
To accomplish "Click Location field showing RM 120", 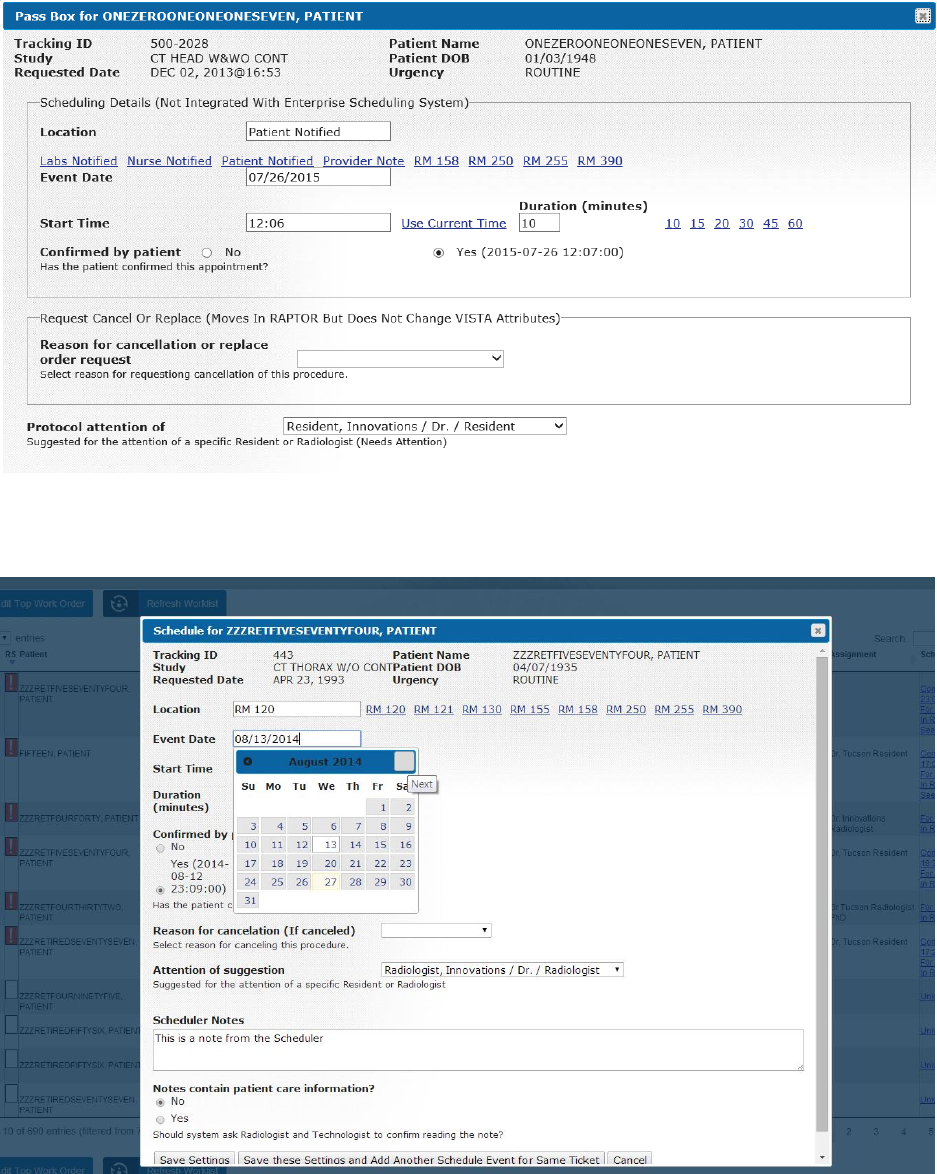I will 297,709.
